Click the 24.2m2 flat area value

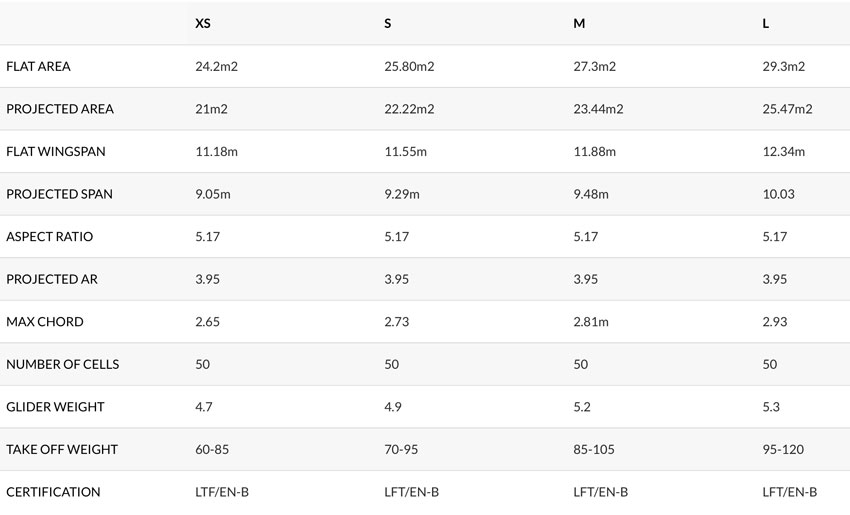pos(217,66)
